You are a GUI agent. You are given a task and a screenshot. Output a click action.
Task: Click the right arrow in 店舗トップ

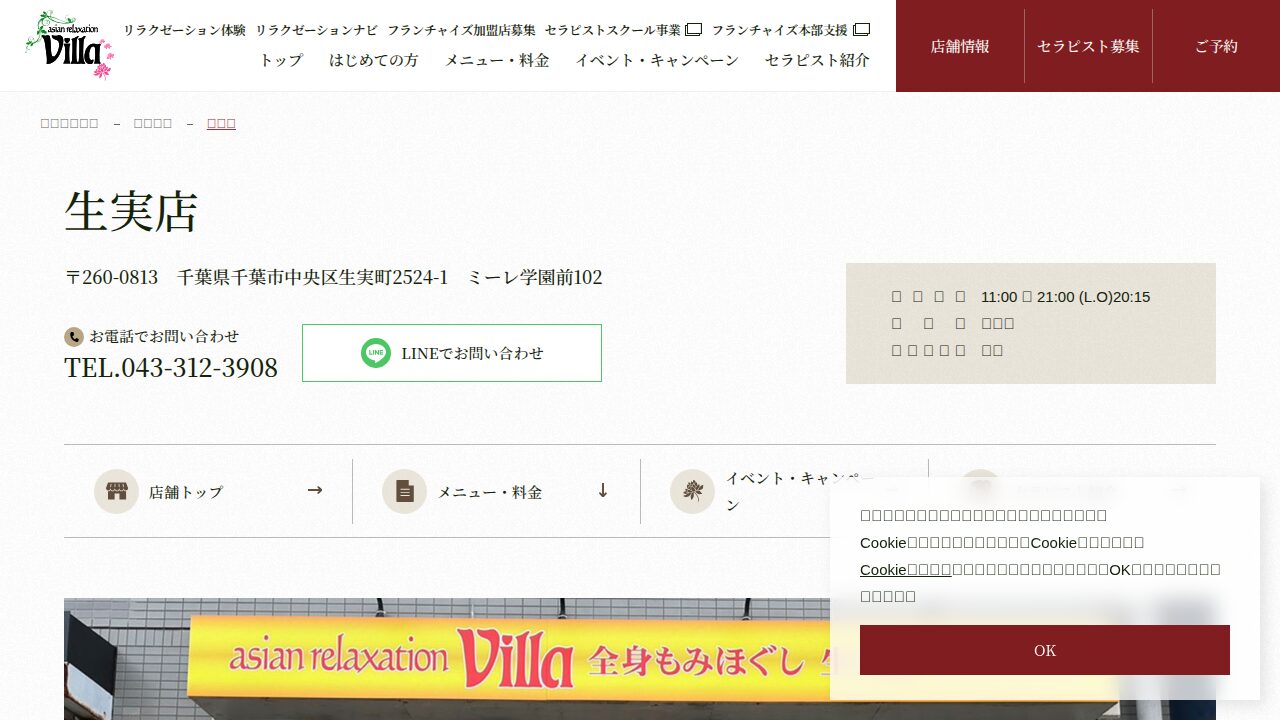click(x=315, y=490)
